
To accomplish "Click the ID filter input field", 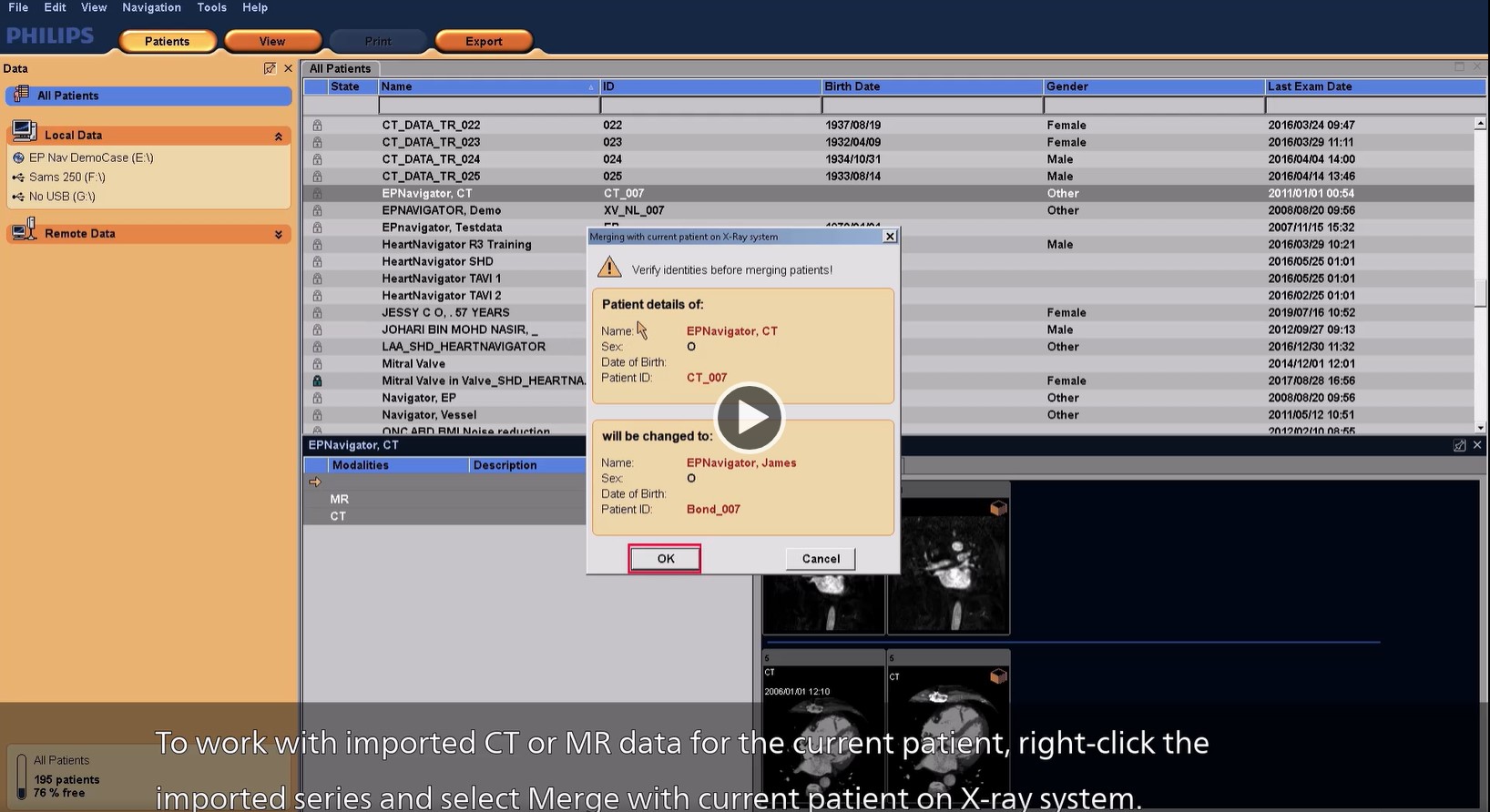I will pos(710,106).
